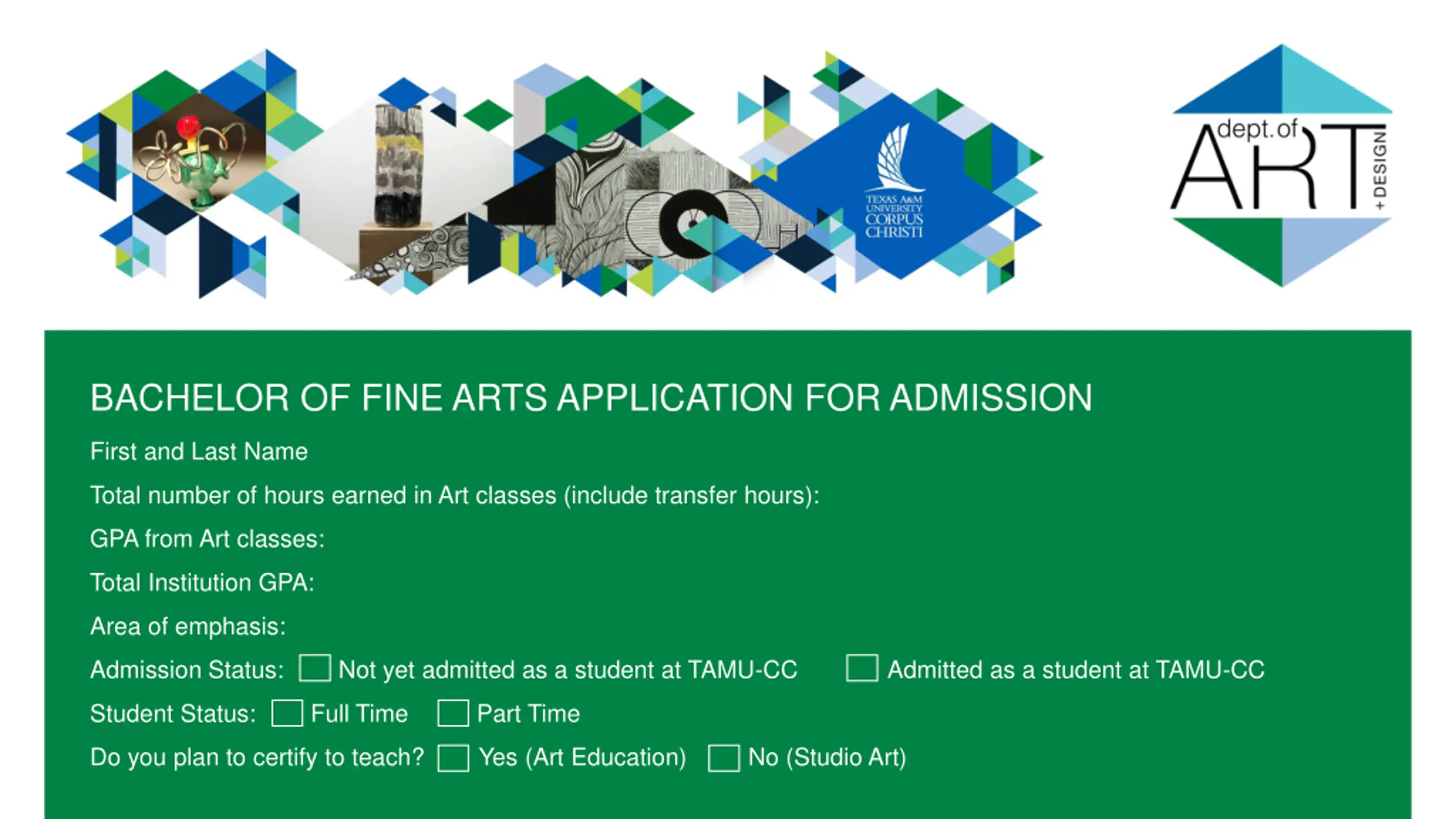Click the Texas A&M Corpus Christi logo
Image resolution: width=1456 pixels, height=819 pixels.
pos(895,181)
